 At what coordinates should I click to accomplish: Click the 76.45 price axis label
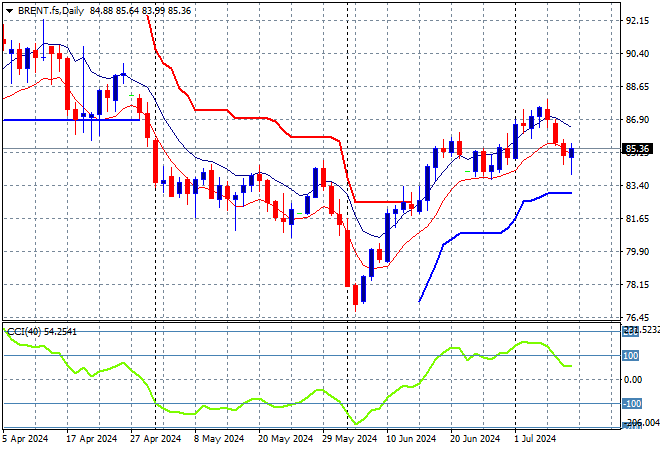click(638, 318)
